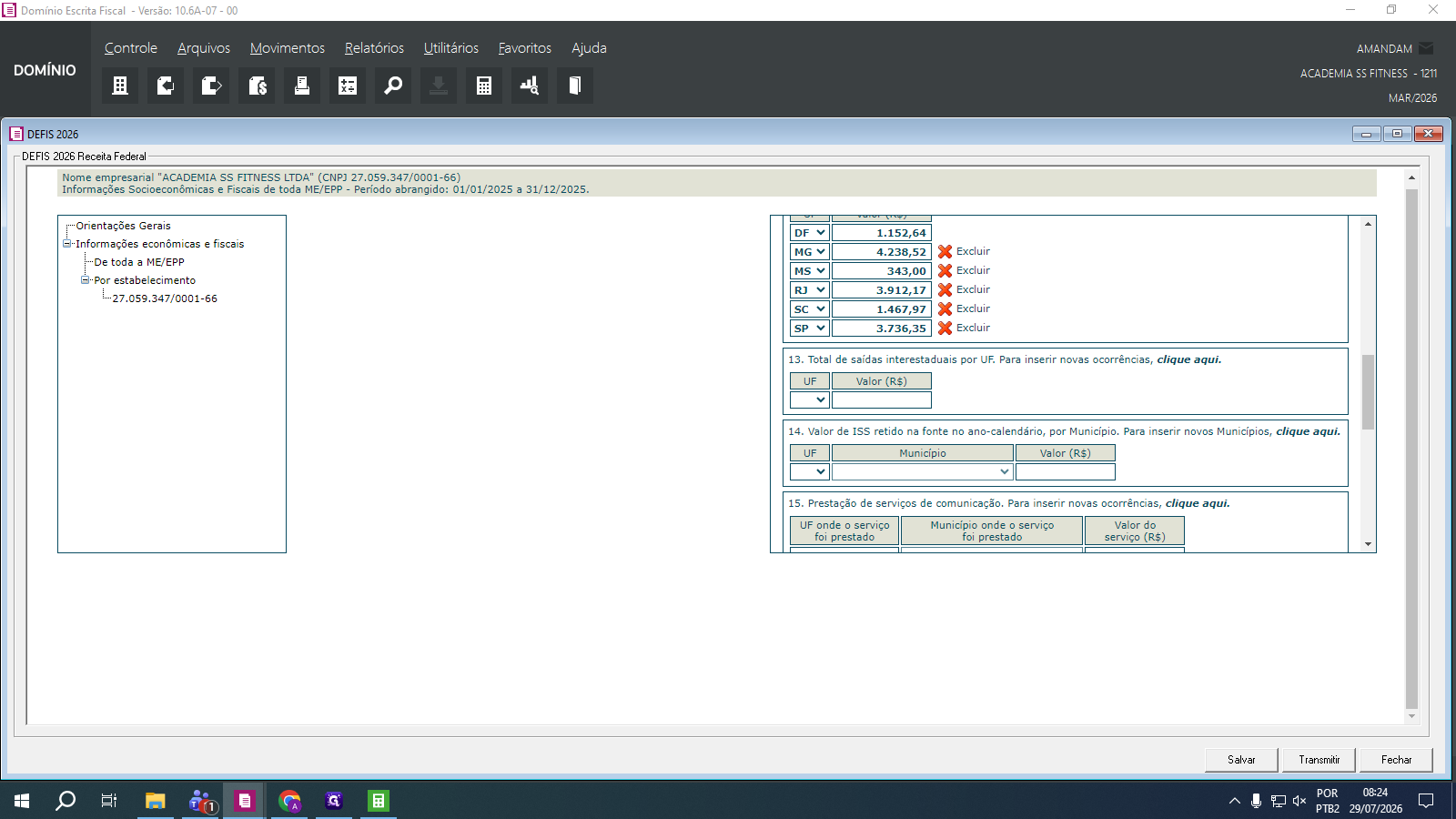Screen dimensions: 1456x819
Task: Open the green calculator app in taskbar
Action: [x=379, y=801]
